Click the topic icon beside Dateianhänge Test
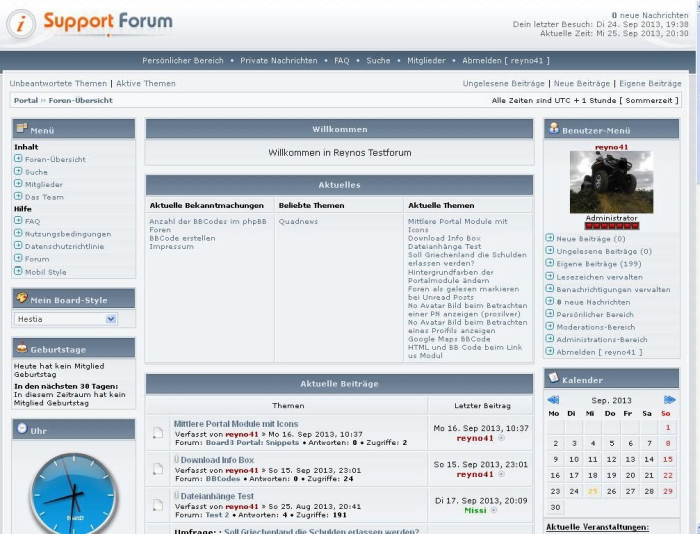Screen dimensions: 700x534 click(157, 504)
